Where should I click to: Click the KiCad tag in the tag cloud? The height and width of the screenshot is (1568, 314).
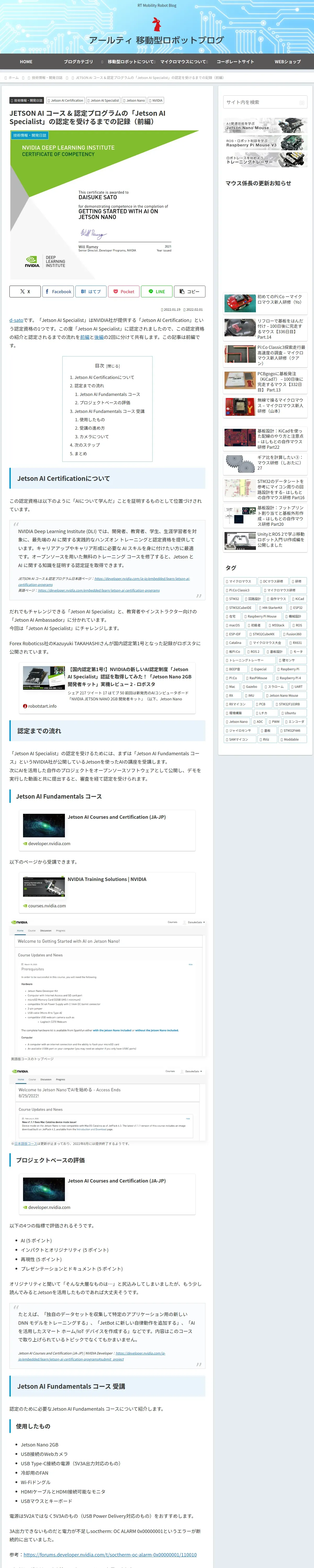(x=298, y=599)
